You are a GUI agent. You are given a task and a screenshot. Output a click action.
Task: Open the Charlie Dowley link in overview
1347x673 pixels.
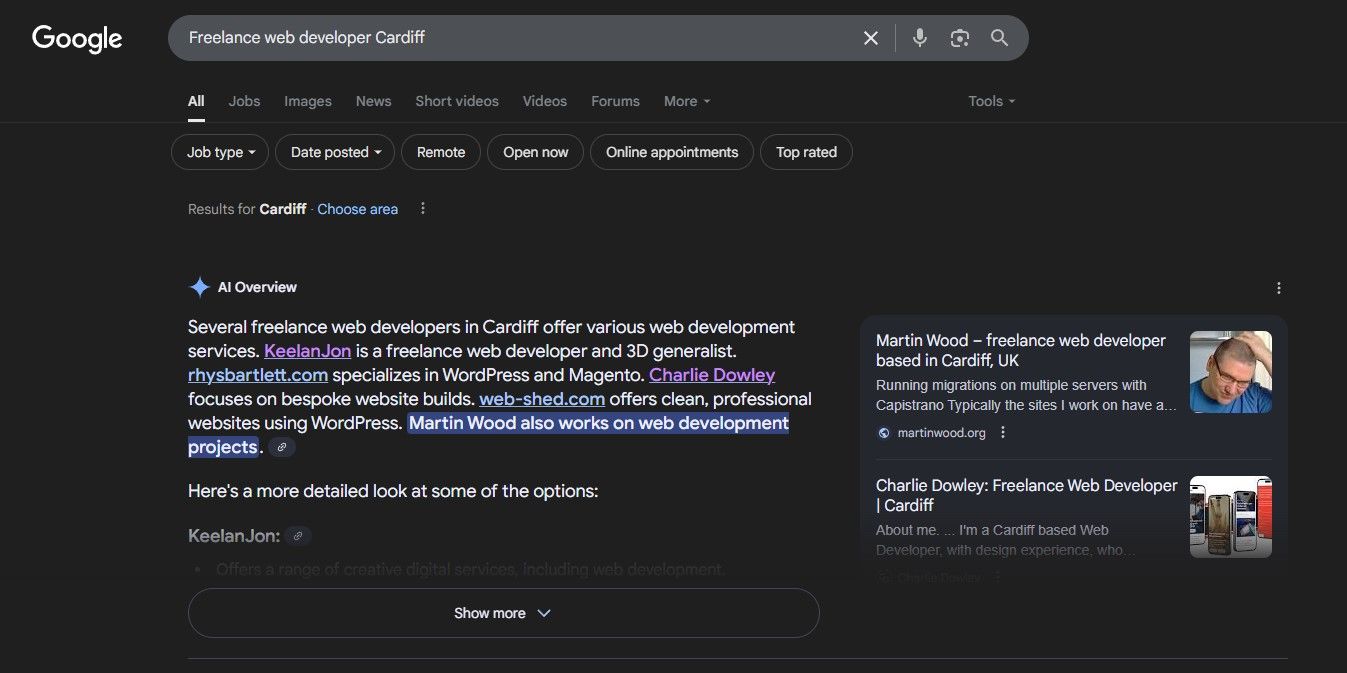point(712,375)
